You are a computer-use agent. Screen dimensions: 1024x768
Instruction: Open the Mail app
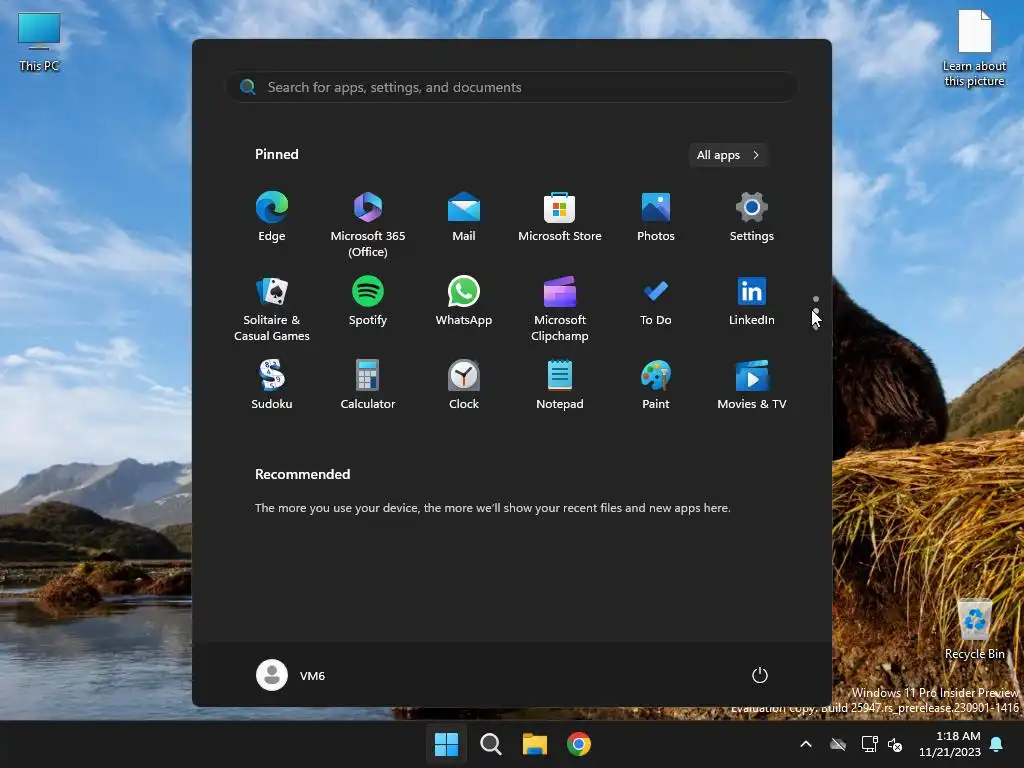click(x=464, y=217)
